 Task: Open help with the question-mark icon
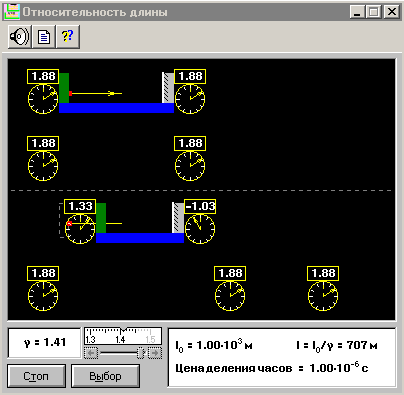(68, 37)
